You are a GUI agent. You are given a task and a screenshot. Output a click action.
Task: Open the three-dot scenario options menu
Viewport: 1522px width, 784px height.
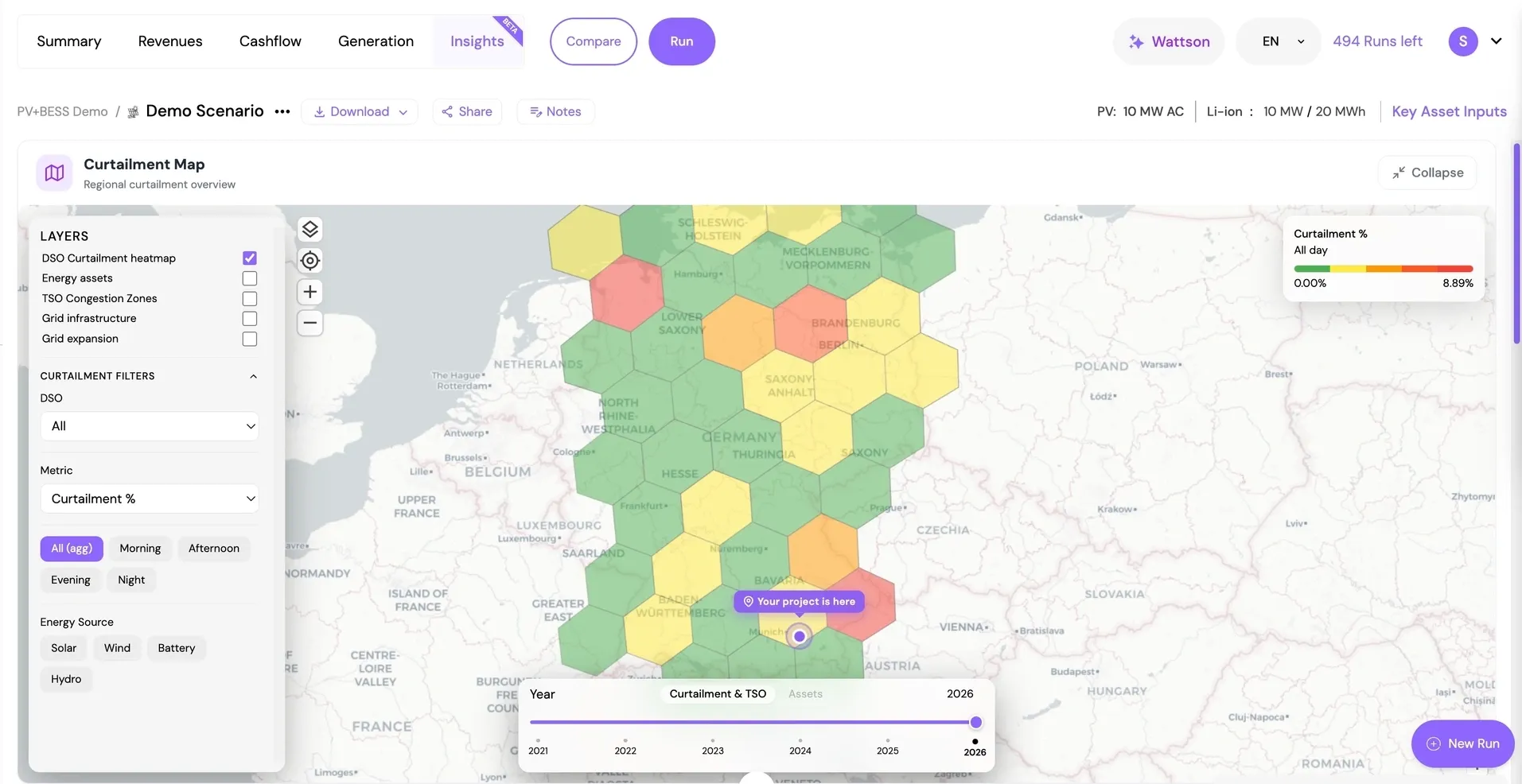click(x=282, y=111)
